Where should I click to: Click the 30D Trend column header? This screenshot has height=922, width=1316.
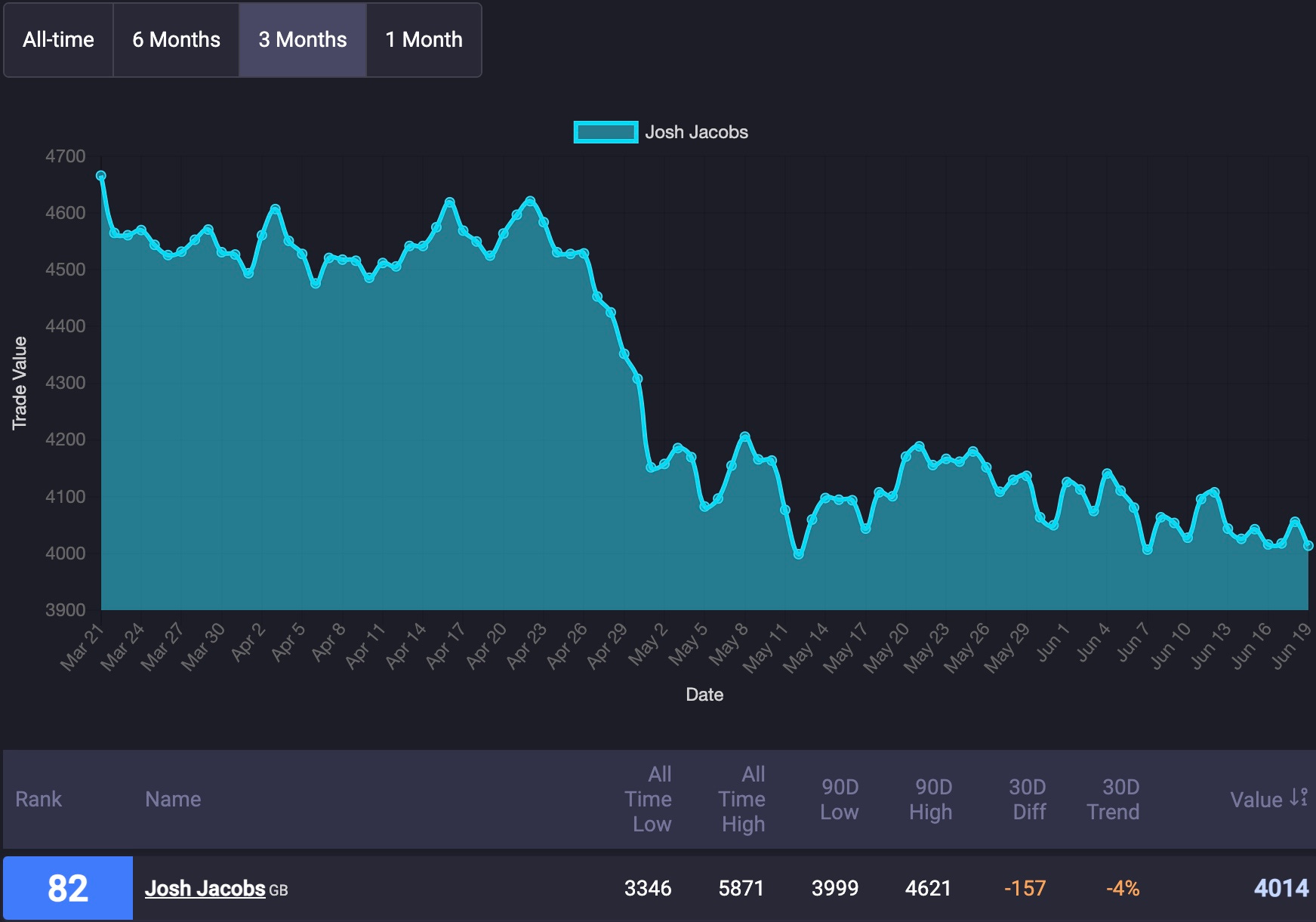(1114, 799)
